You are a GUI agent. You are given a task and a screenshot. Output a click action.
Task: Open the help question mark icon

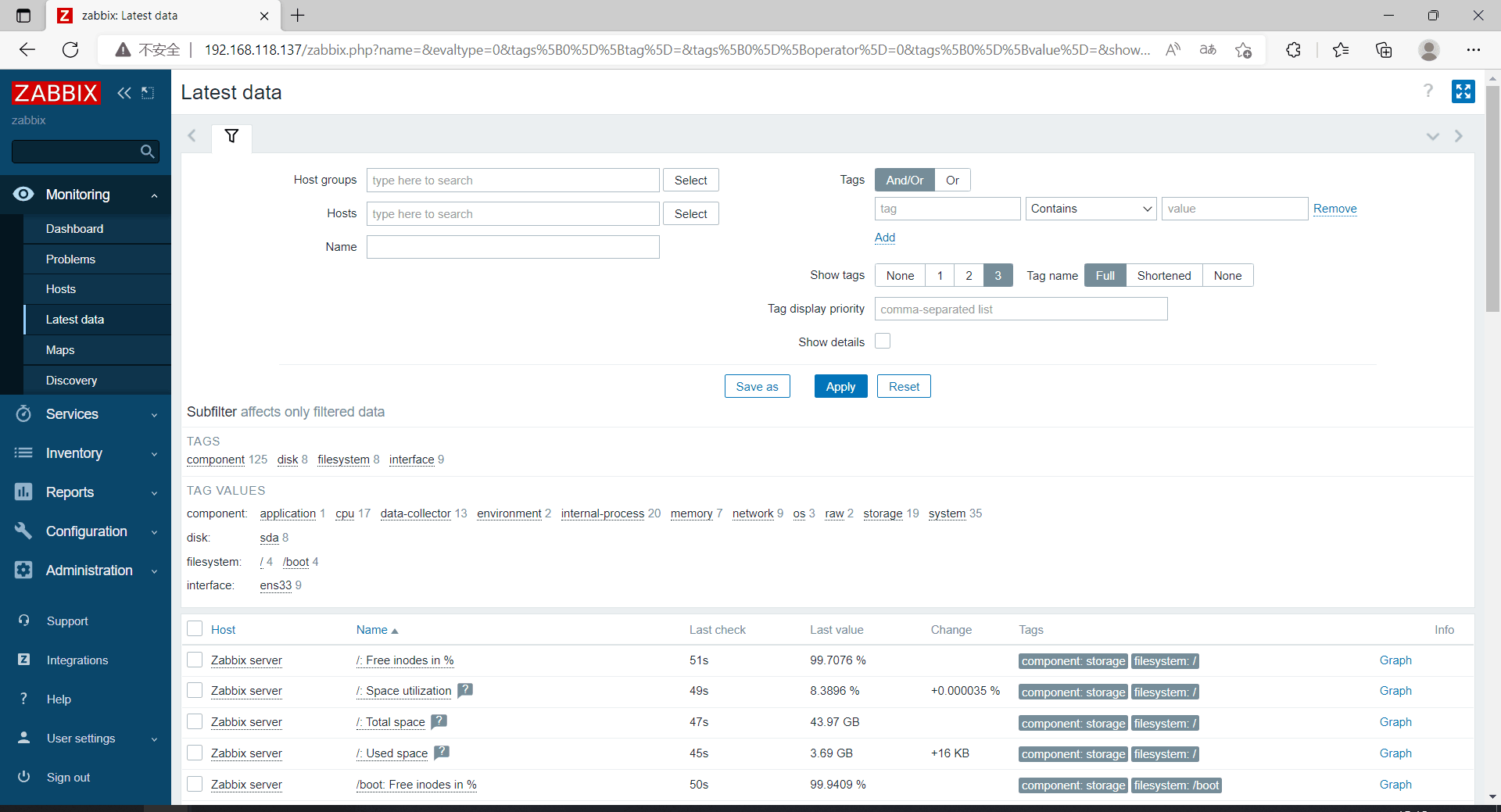click(x=1428, y=91)
